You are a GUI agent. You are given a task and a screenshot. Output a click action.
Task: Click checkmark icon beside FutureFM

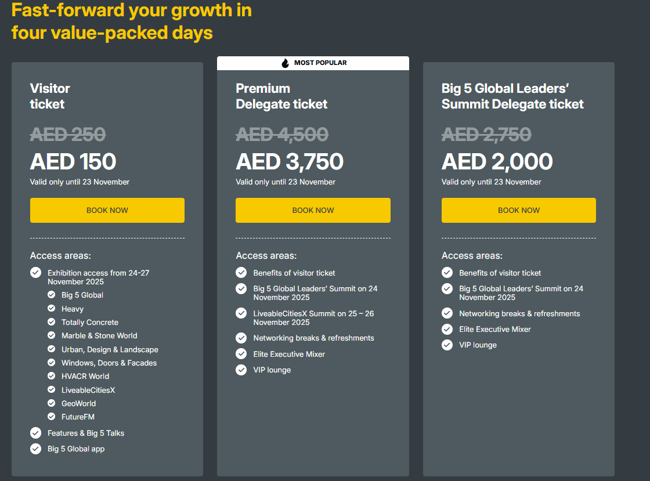51,417
